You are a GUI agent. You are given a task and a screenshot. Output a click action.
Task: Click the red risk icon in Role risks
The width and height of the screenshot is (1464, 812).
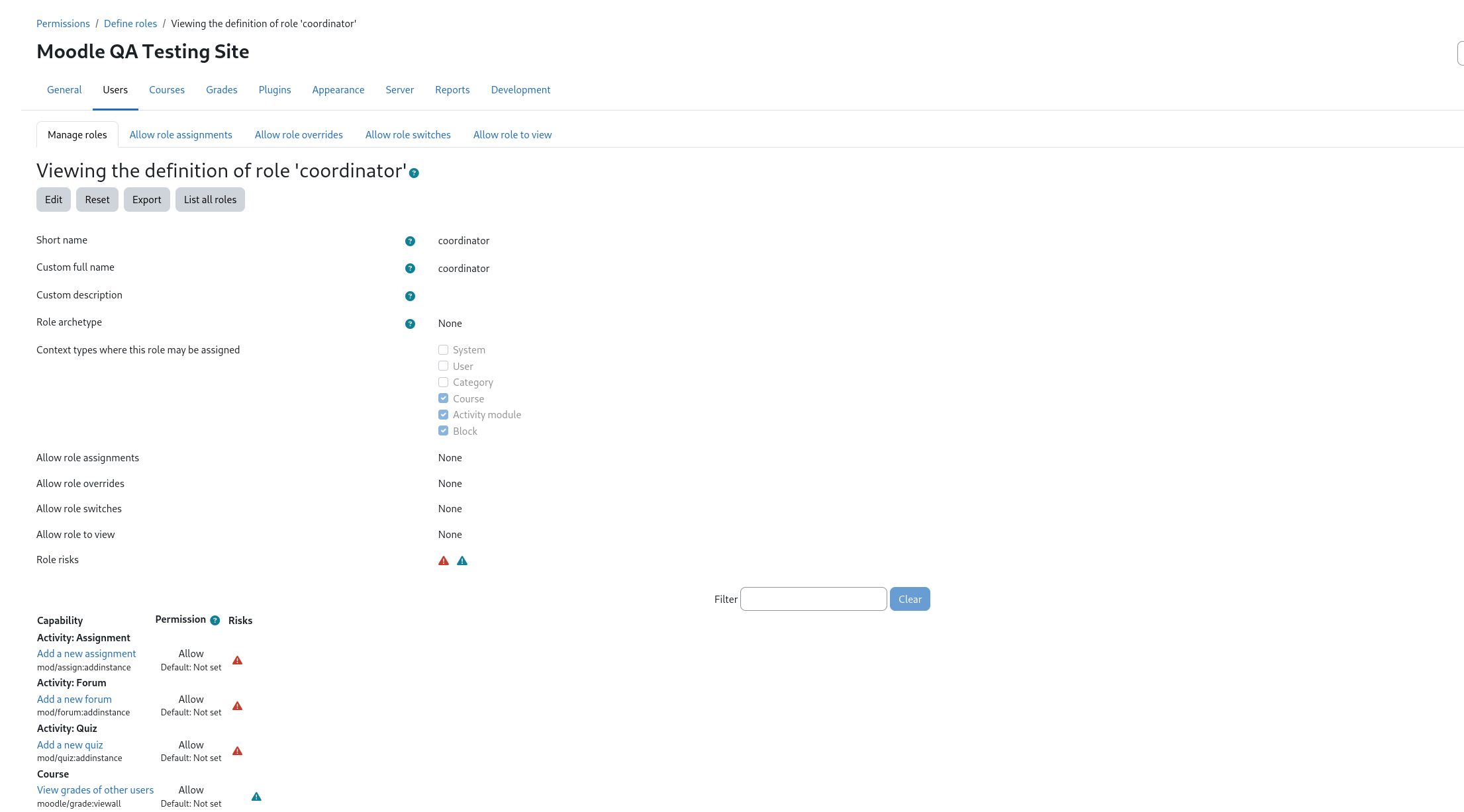(444, 561)
